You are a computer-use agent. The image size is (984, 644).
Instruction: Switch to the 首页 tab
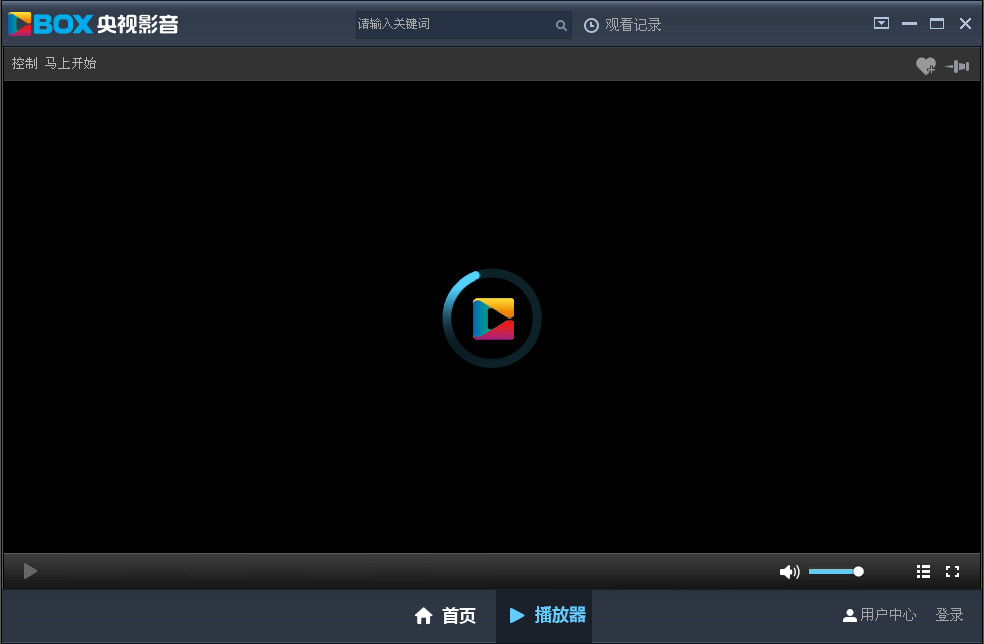447,616
